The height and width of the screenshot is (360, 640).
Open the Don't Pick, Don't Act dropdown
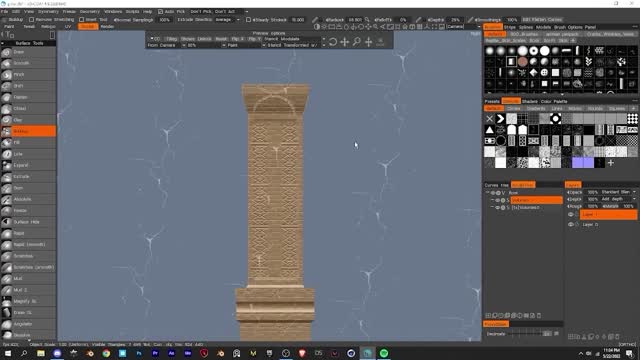pyautogui.click(x=219, y=11)
